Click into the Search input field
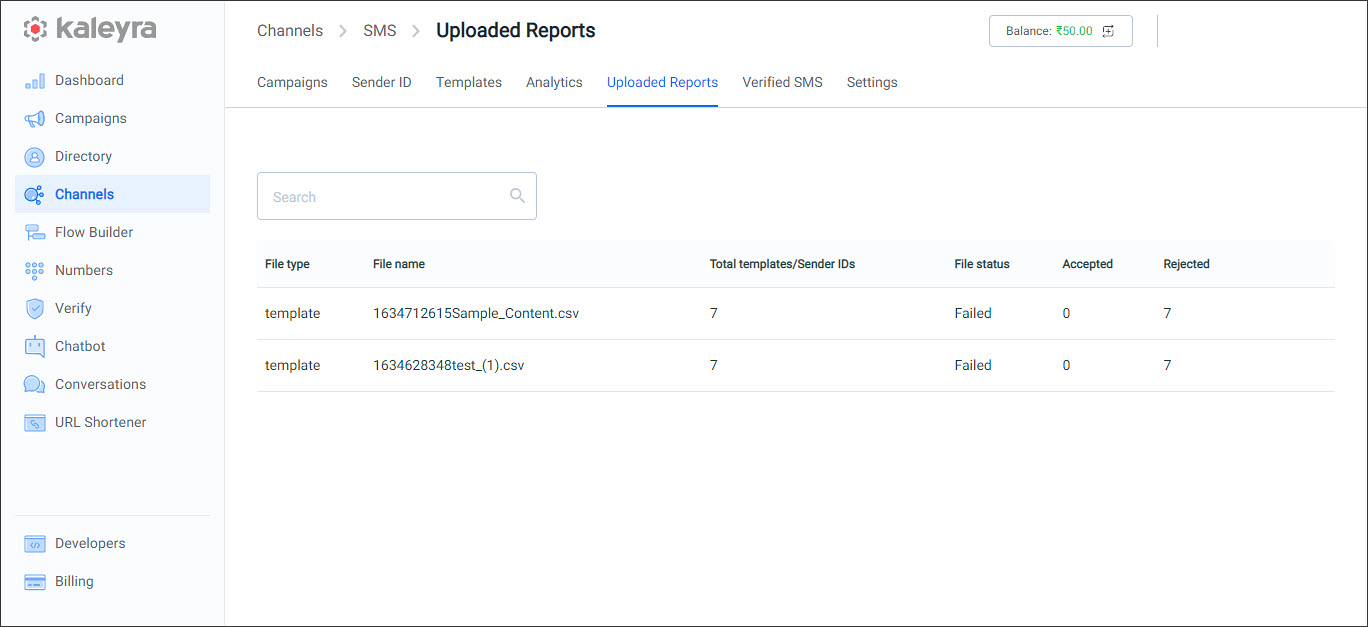This screenshot has width=1368, height=627. click(397, 196)
